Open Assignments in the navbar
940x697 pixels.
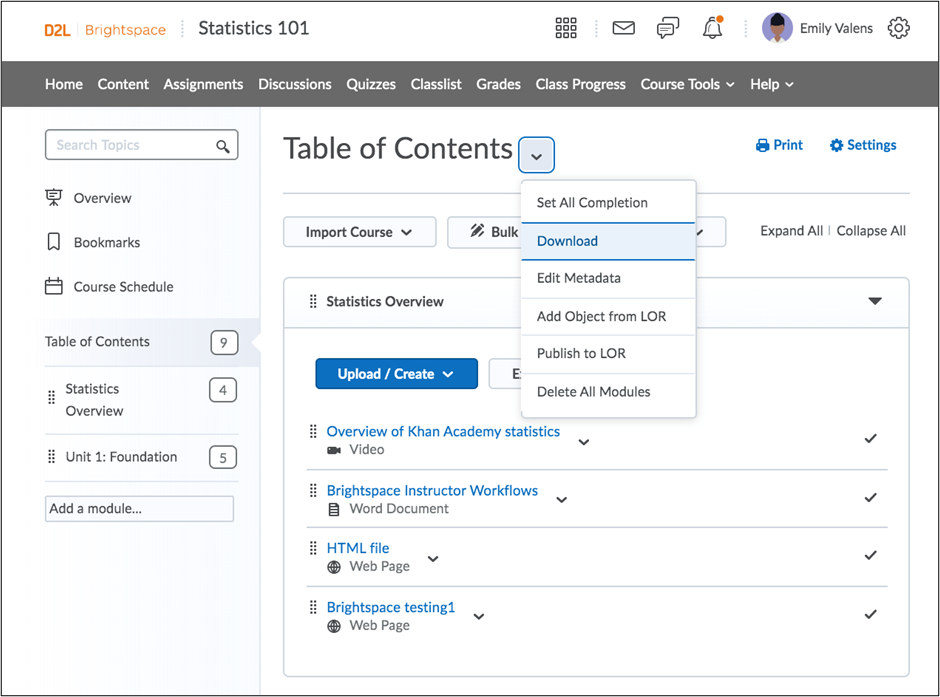coord(203,85)
